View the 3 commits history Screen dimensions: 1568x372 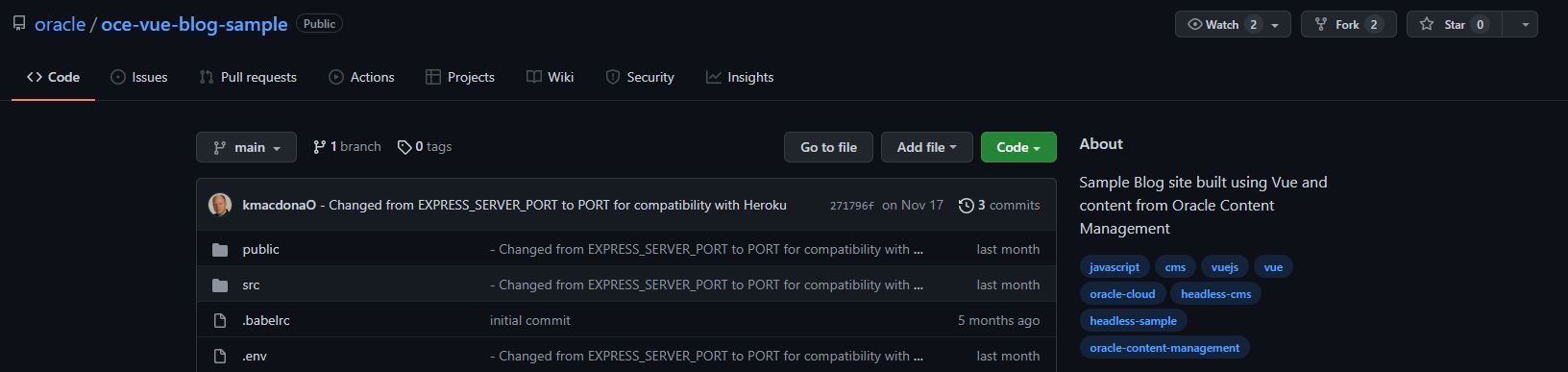click(x=999, y=205)
